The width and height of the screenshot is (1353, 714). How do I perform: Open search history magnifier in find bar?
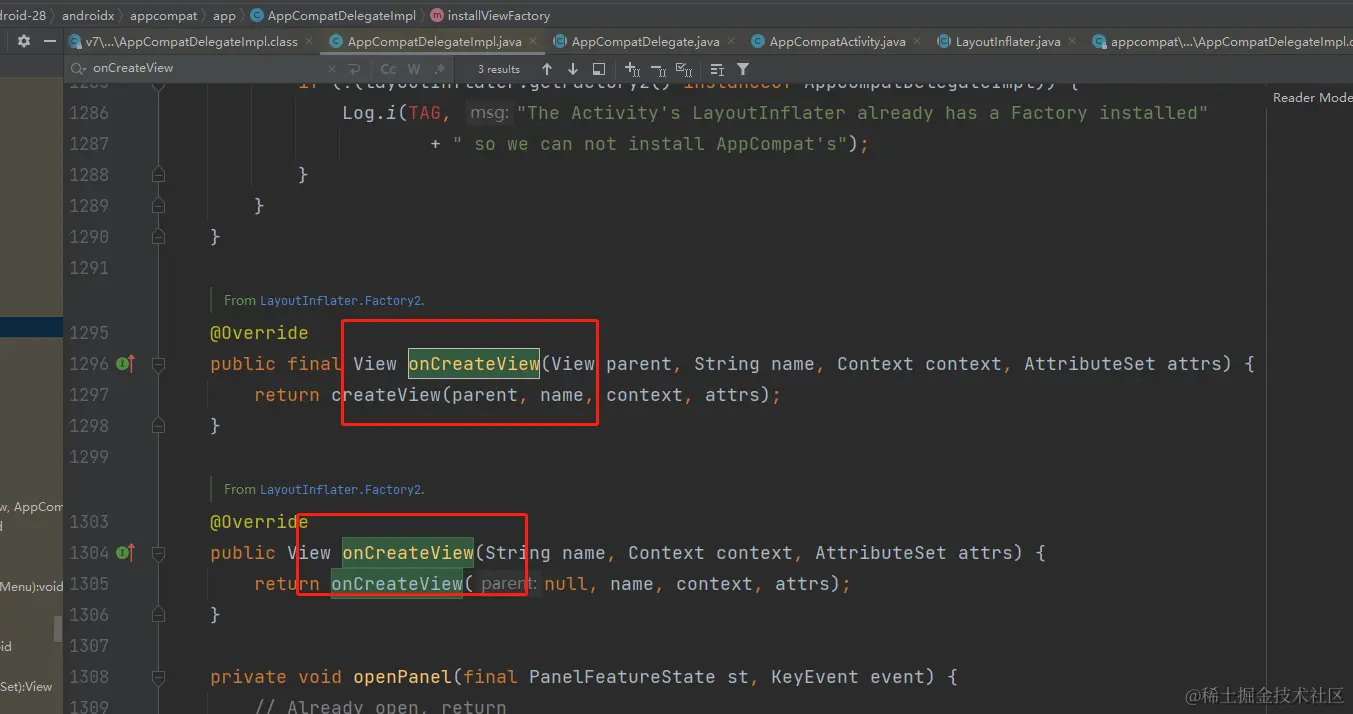click(78, 69)
